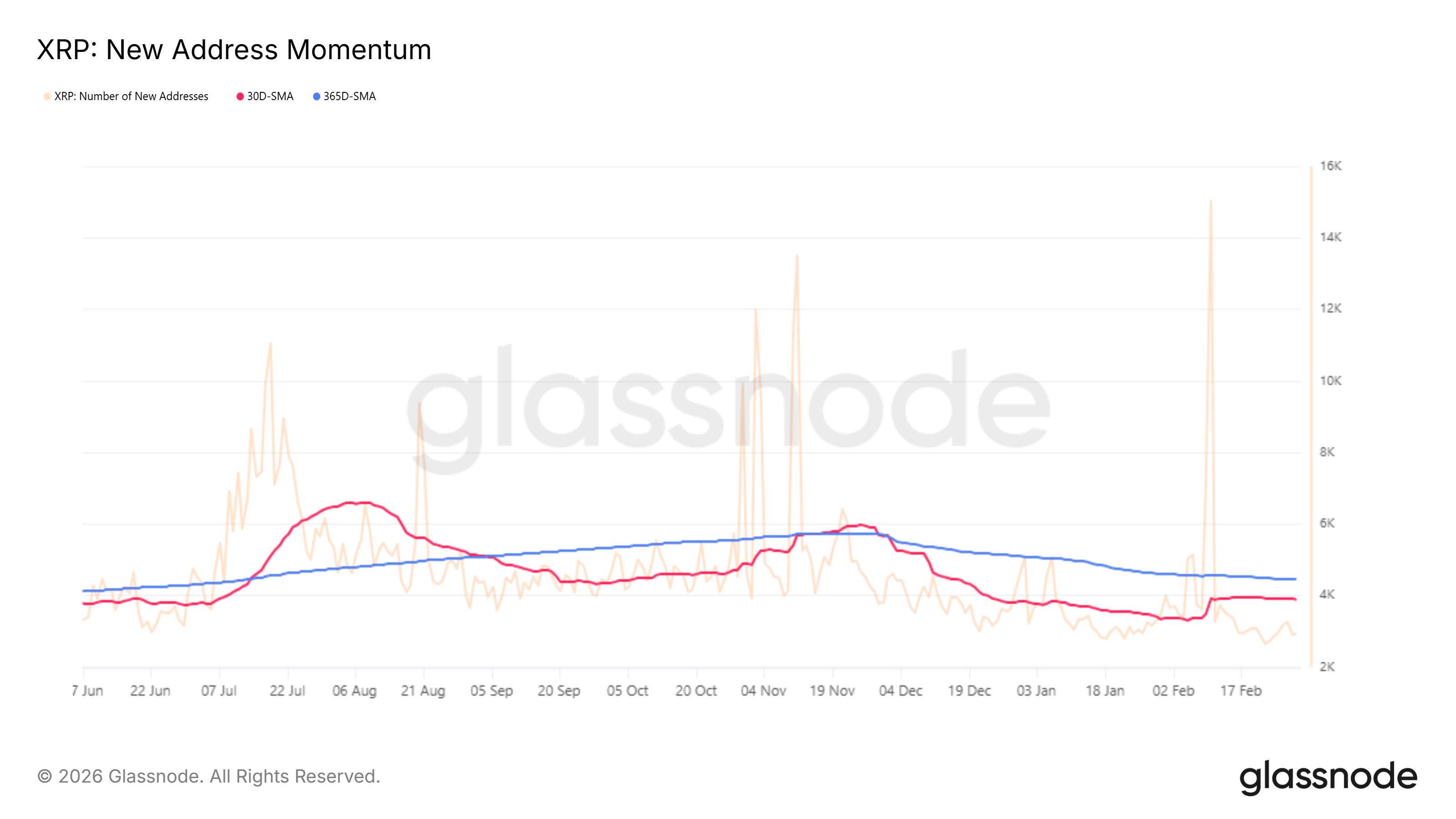Select the 04 Nov x-axis tick label
Viewport: 1456px width, 819px height.
pyautogui.click(x=763, y=691)
